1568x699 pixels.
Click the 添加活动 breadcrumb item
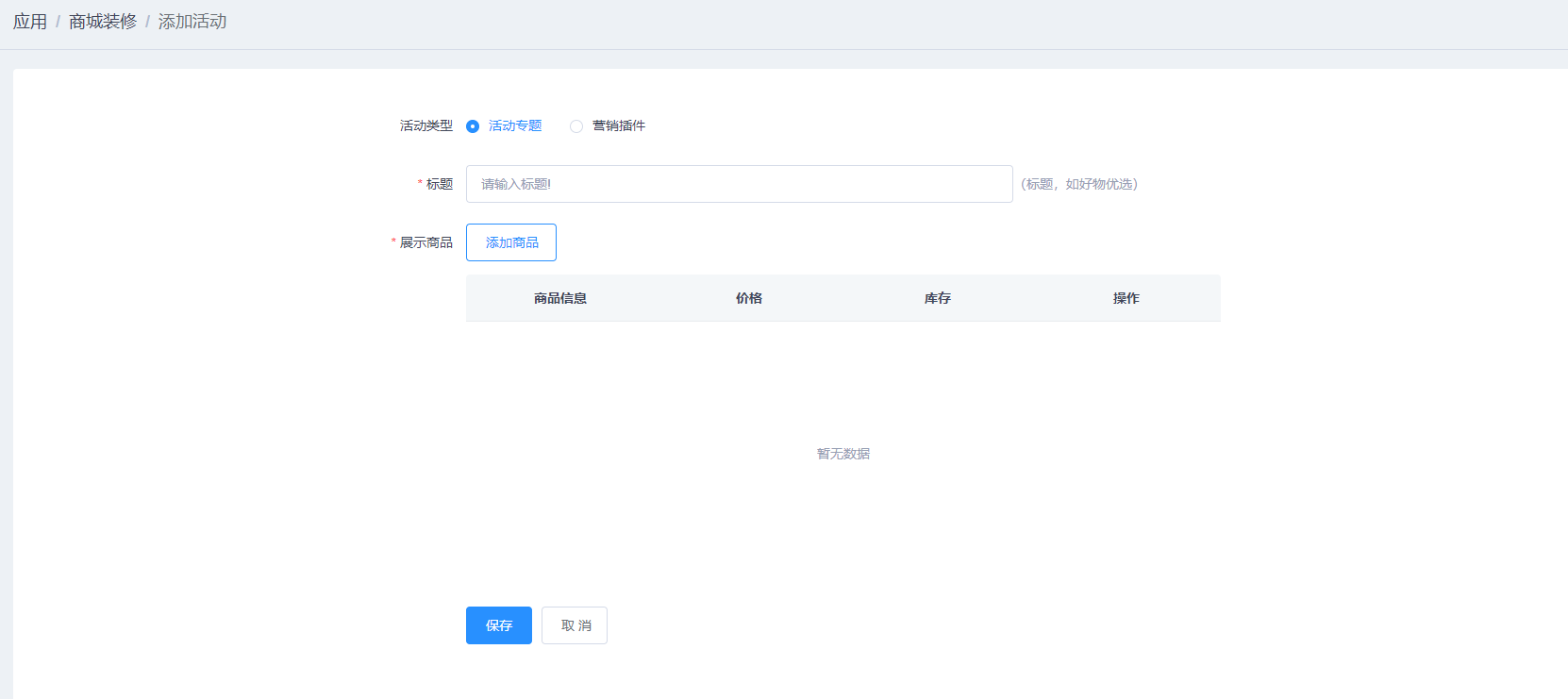click(192, 22)
